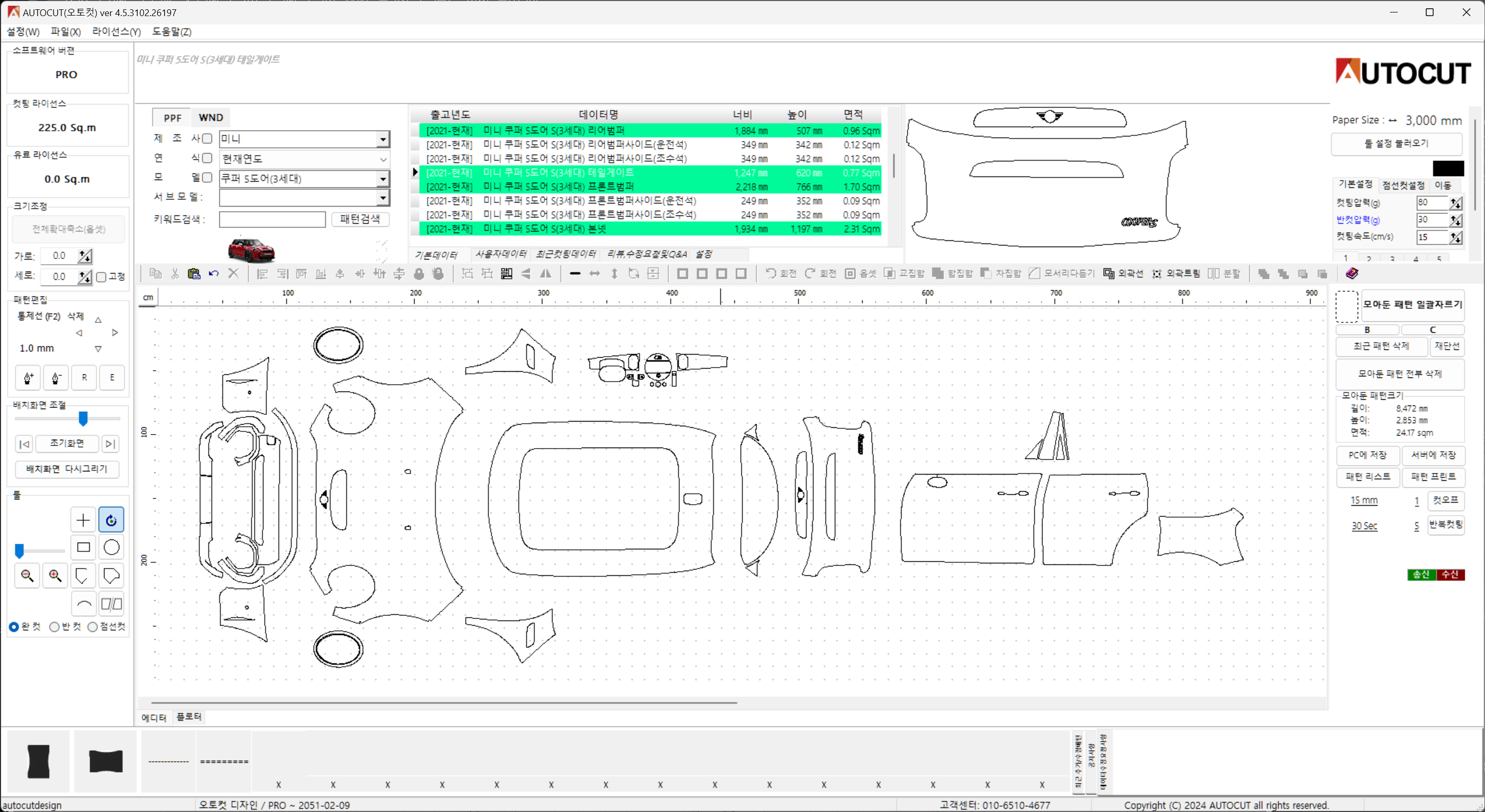Image resolution: width=1485 pixels, height=812 pixels.
Task: Select the split shape tool icon
Action: point(111,604)
